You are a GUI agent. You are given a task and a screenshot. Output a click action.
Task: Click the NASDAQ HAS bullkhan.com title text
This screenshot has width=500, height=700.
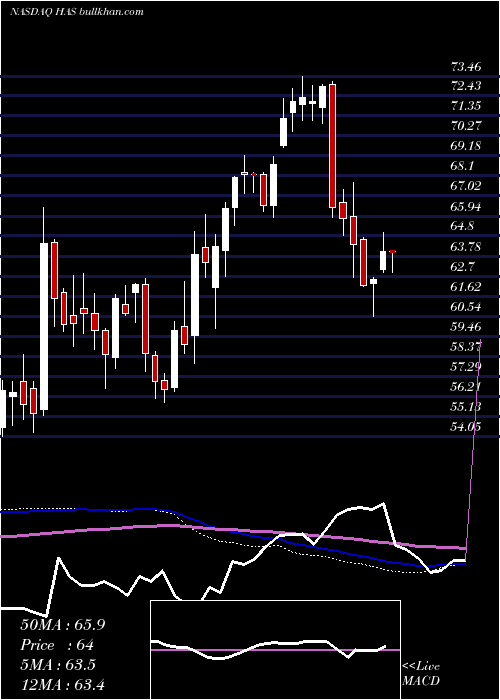(77, 12)
